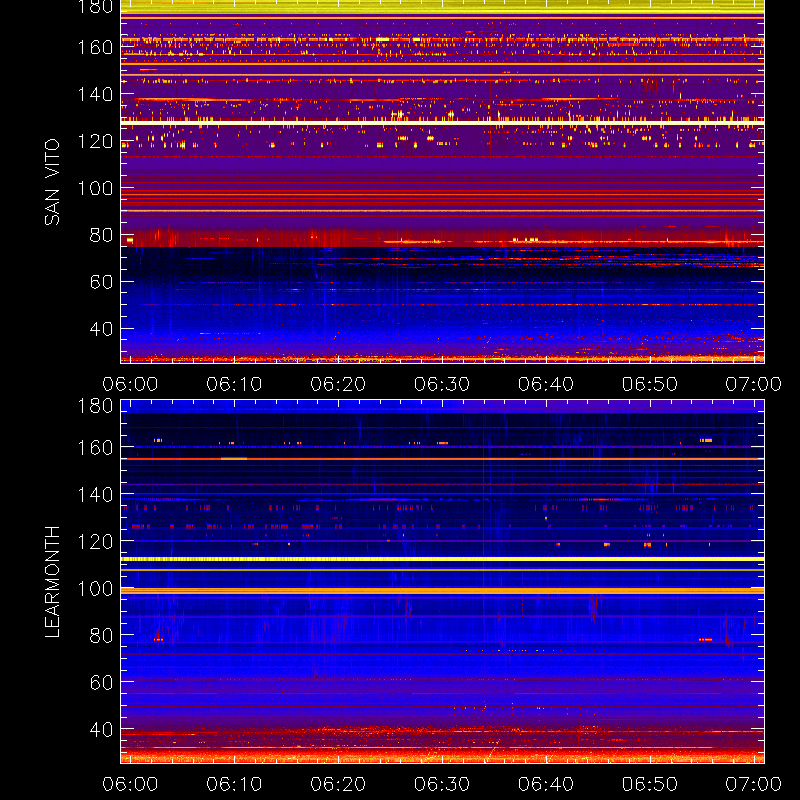Click the 06:50 time label under San Vito plot
The width and height of the screenshot is (800, 800).
pyautogui.click(x=649, y=384)
